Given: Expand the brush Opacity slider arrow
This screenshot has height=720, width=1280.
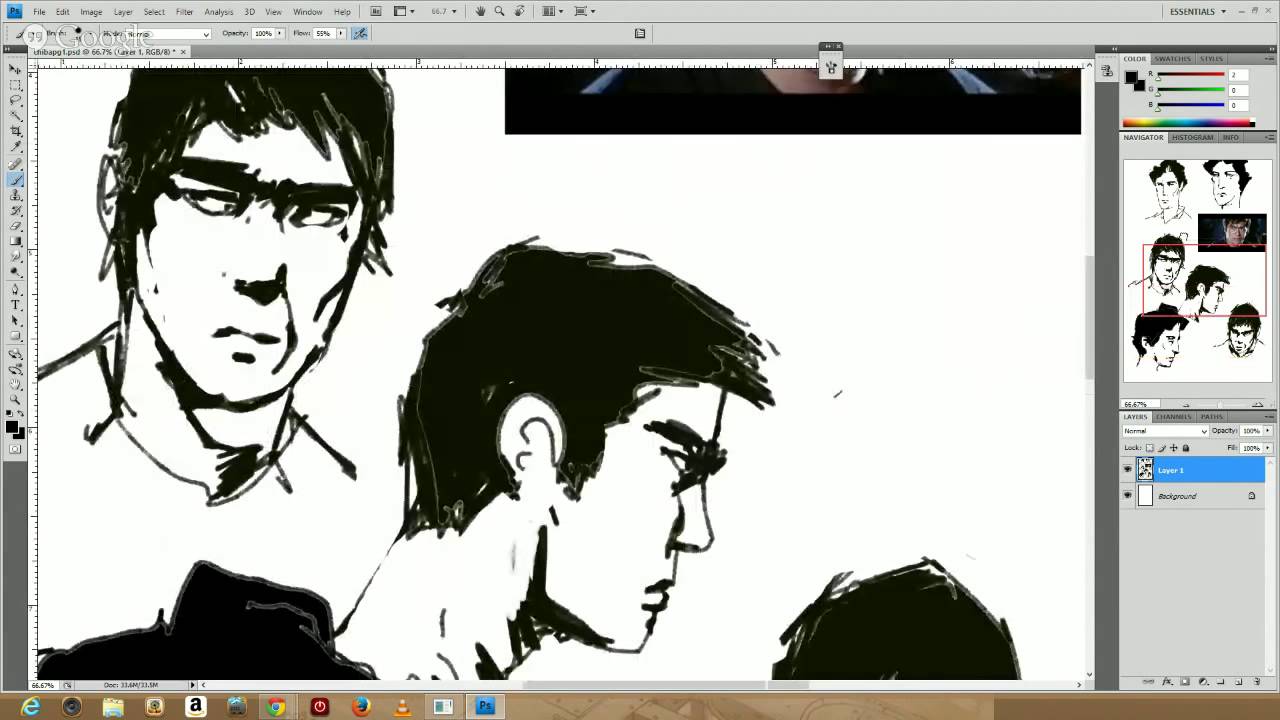Looking at the screenshot, I should click(x=280, y=33).
